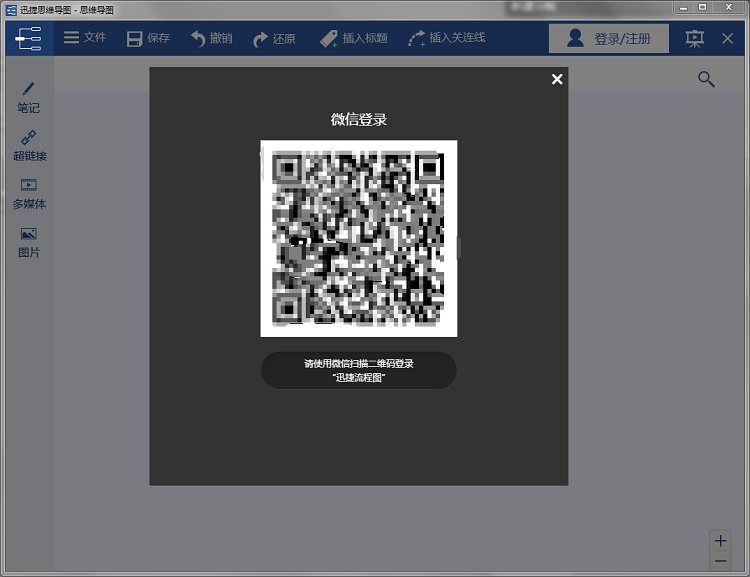Click the 微信登录 heading text
This screenshot has width=750, height=577.
(x=359, y=119)
